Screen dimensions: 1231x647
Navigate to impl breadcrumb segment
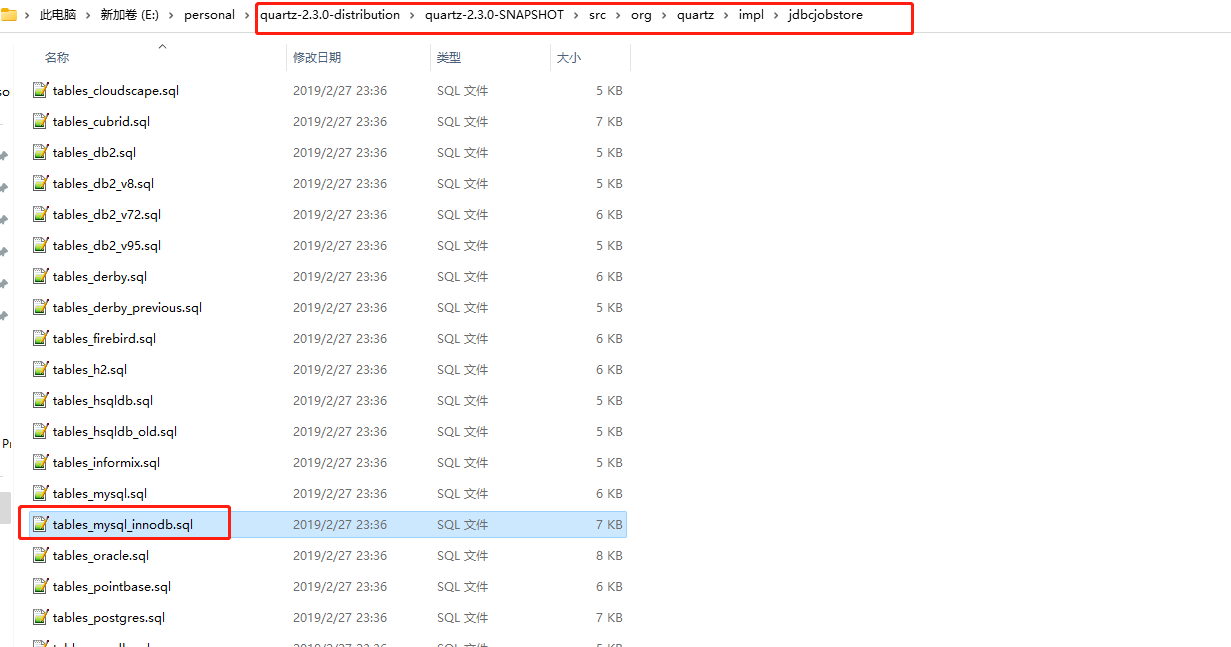(750, 15)
